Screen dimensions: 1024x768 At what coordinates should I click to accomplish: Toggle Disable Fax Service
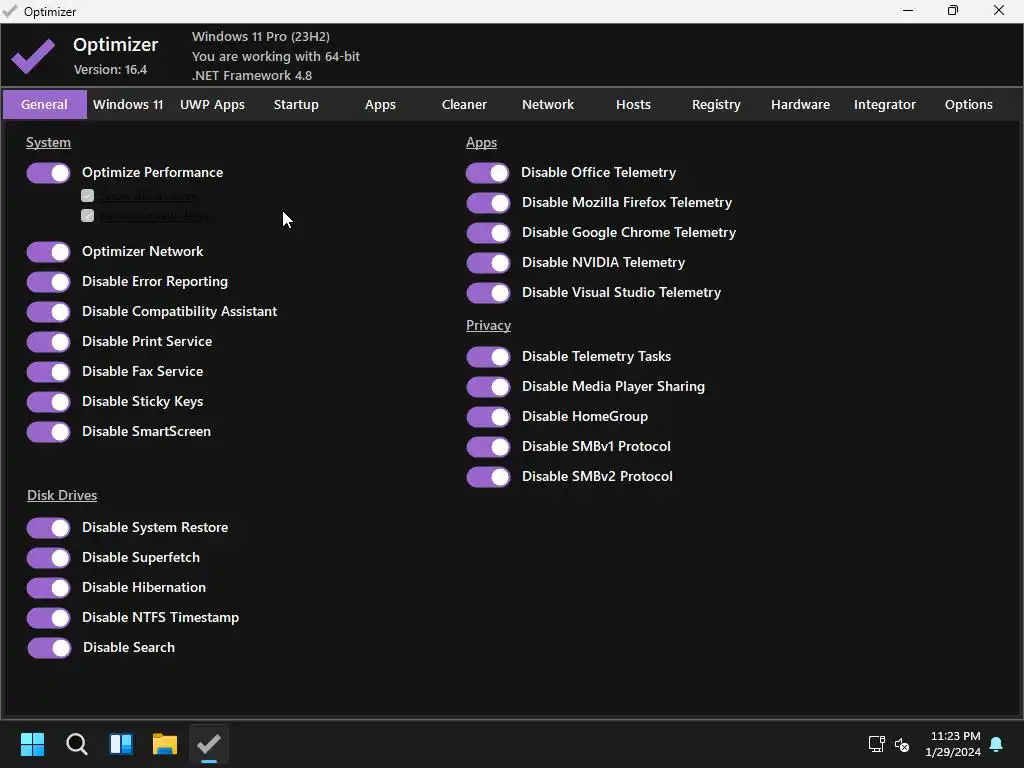click(x=48, y=372)
